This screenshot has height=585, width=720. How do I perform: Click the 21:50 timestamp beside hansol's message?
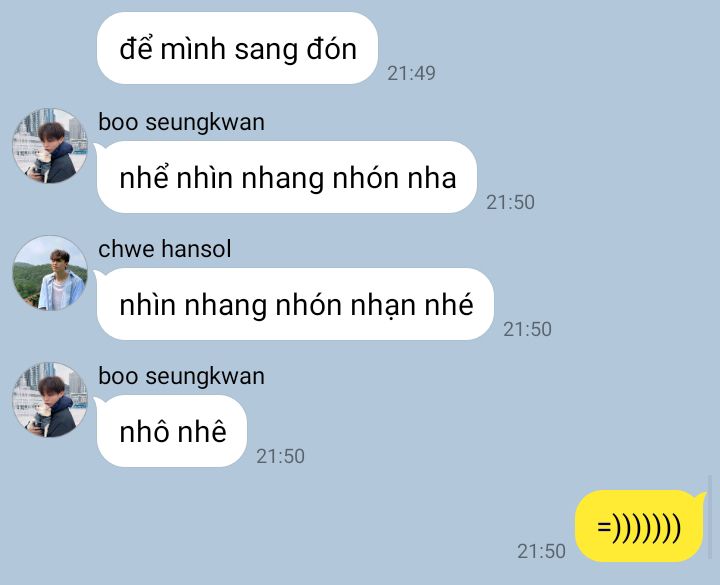(528, 329)
